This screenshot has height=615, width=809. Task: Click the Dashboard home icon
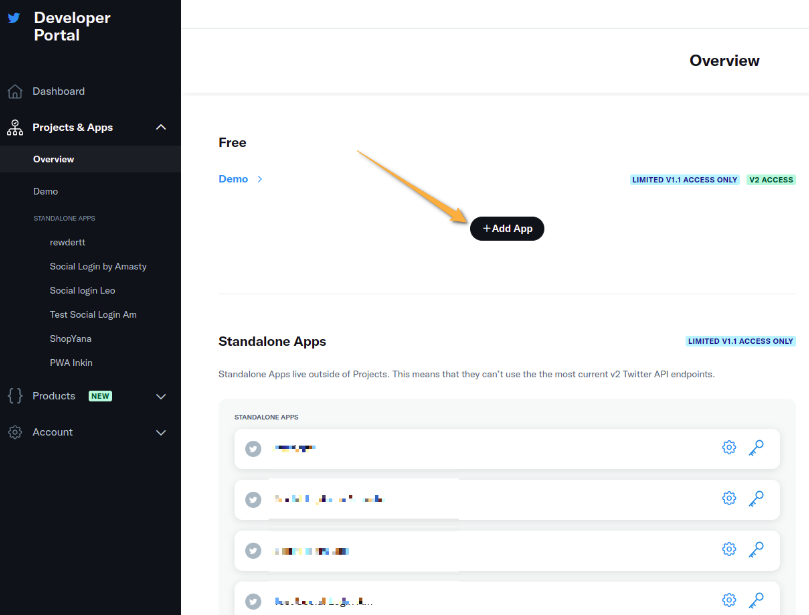pos(15,91)
